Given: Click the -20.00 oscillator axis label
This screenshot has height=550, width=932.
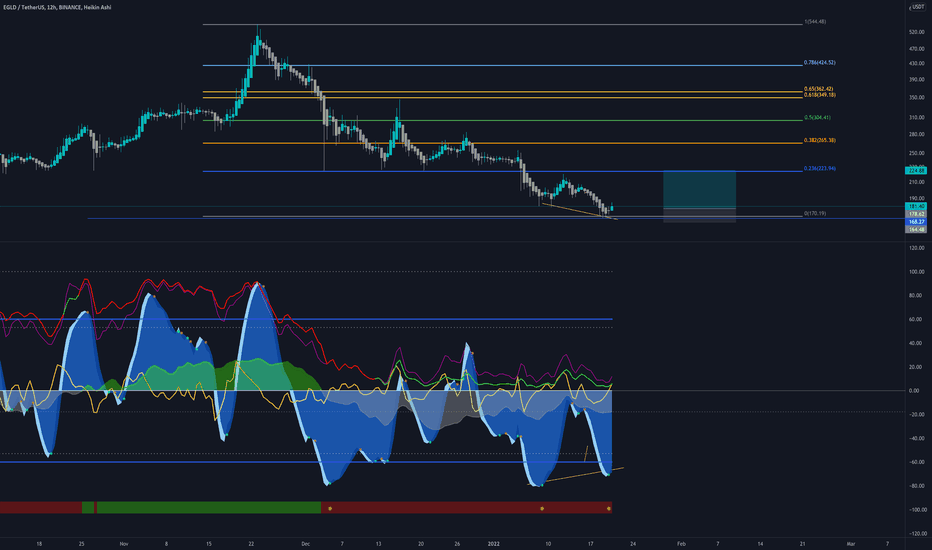Looking at the screenshot, I should pyautogui.click(x=917, y=414).
